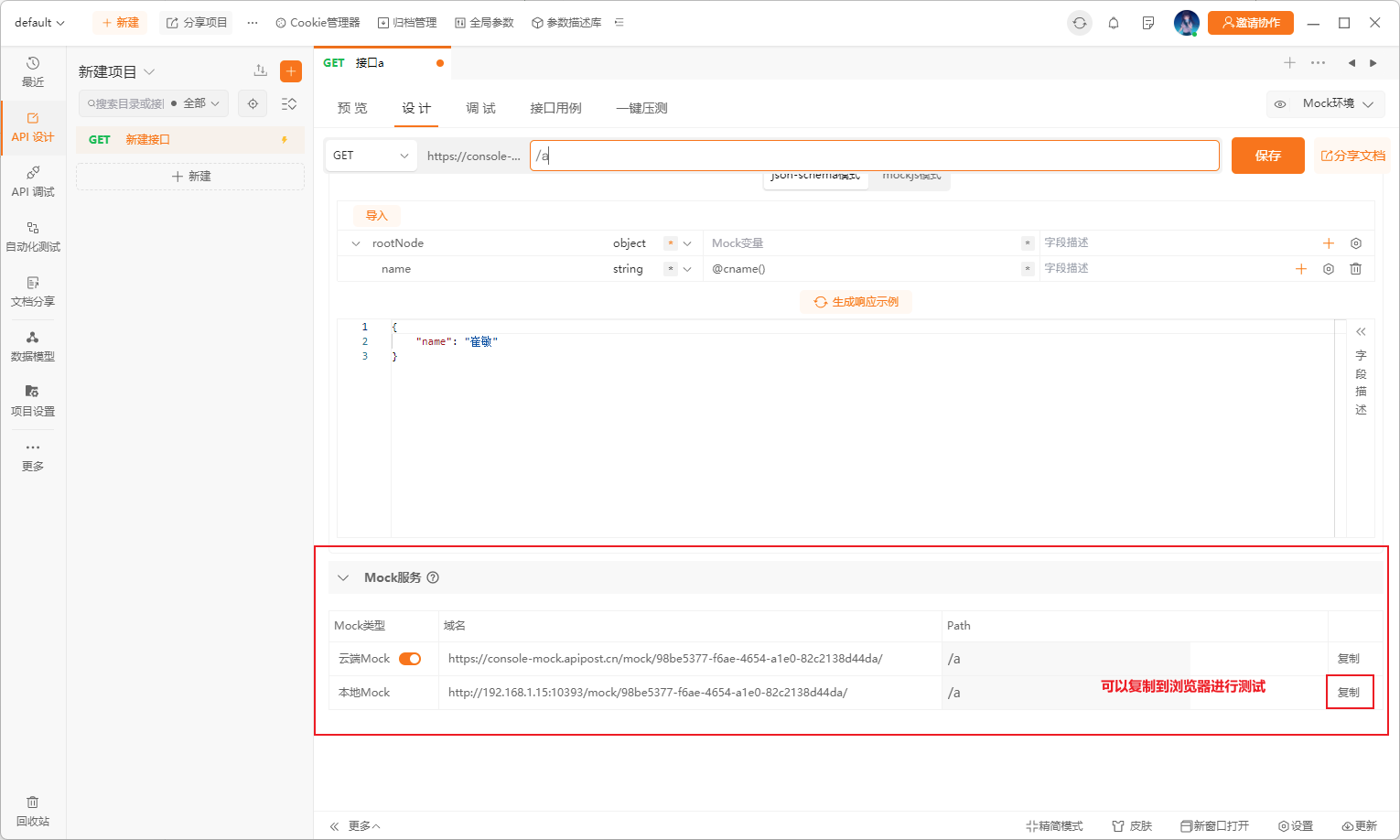Collapse the Mock服务 section
This screenshot has height=840, width=1400.
[x=343, y=577]
